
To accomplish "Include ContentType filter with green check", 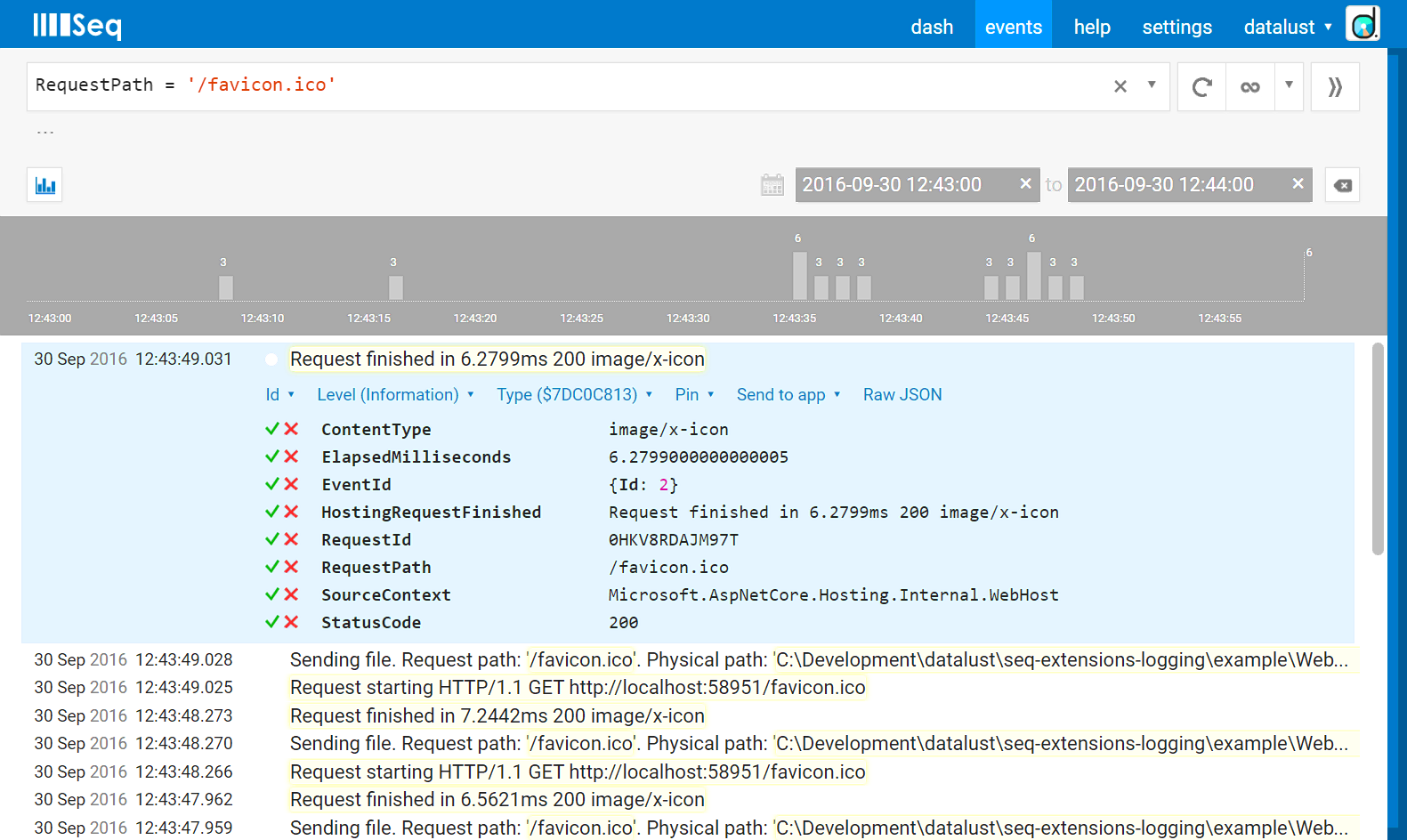I will 272,429.
